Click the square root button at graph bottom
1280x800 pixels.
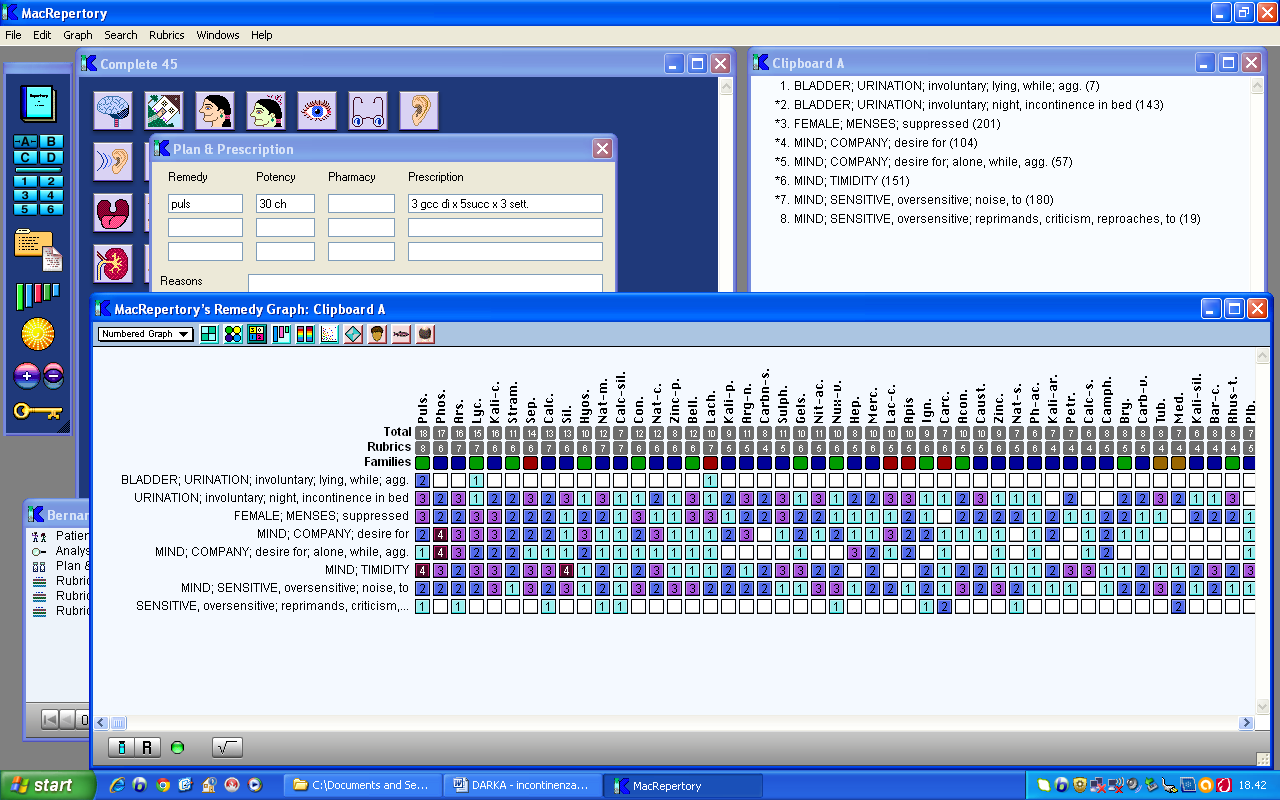point(227,747)
